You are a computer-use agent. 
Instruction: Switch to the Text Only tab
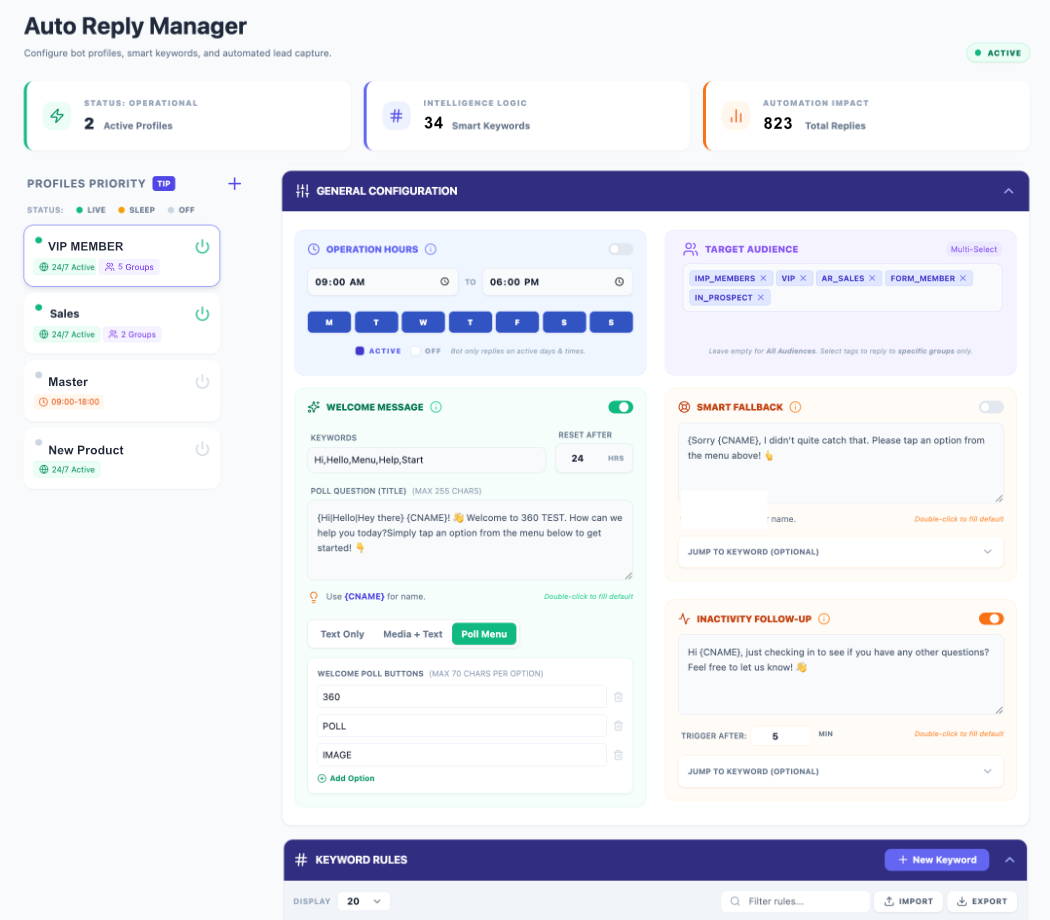(x=341, y=633)
